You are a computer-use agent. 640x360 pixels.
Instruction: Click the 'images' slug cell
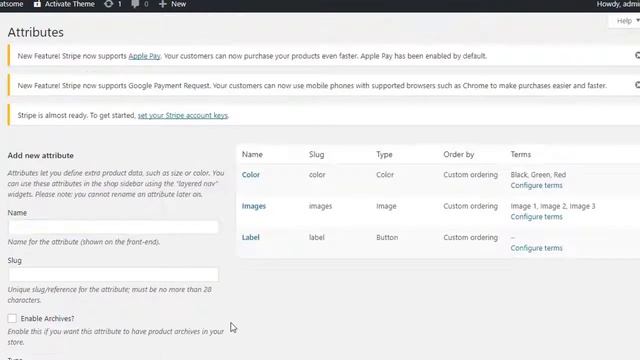320,206
